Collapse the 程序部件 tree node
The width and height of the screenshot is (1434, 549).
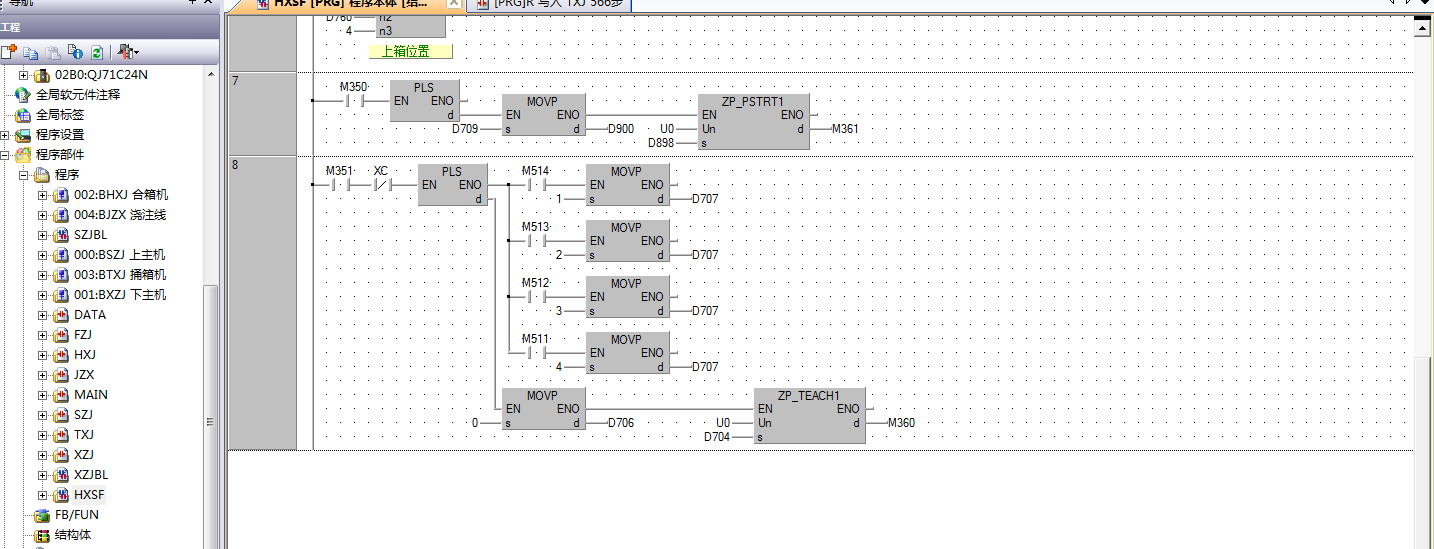click(5, 155)
